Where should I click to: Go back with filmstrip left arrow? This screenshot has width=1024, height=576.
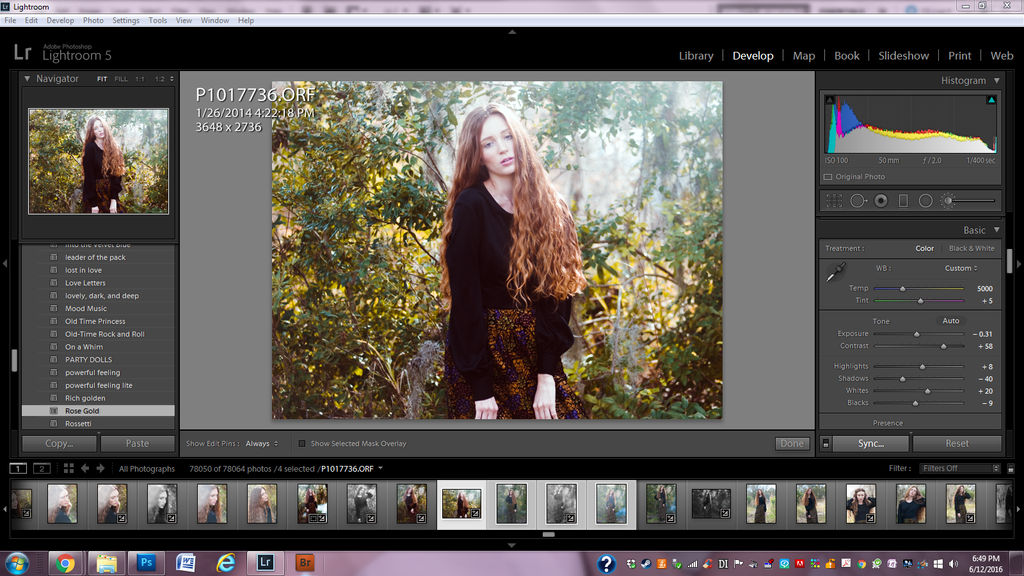click(x=85, y=468)
